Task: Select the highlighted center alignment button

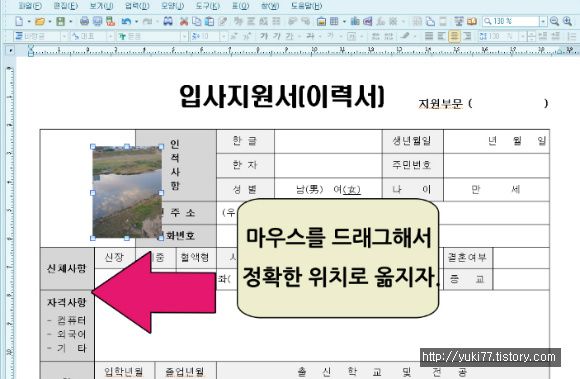Action: [454, 36]
